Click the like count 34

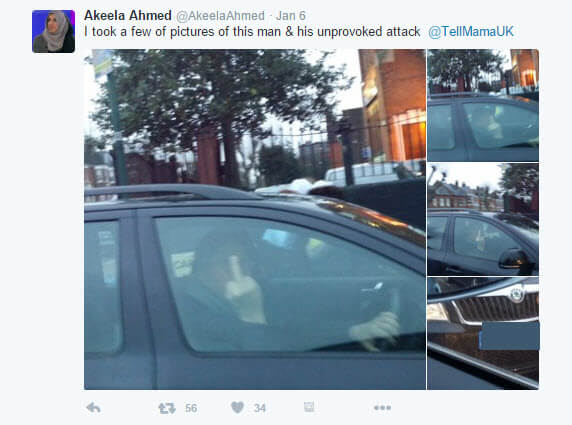pyautogui.click(x=260, y=408)
